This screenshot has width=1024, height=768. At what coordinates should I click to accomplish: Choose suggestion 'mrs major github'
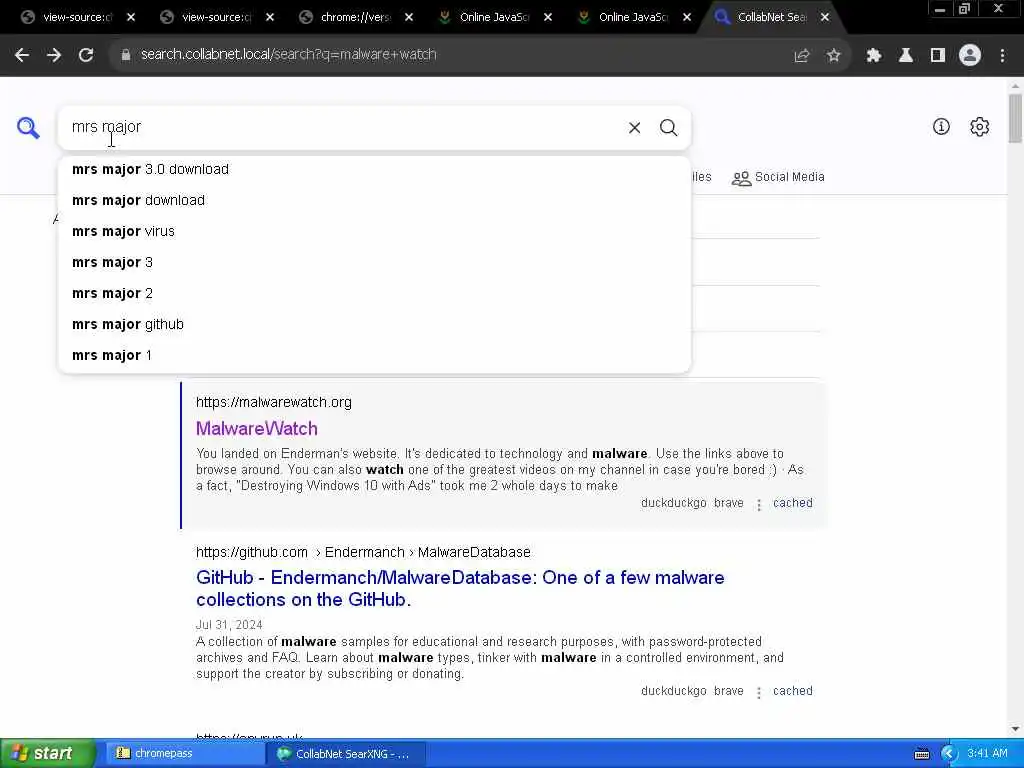click(374, 325)
